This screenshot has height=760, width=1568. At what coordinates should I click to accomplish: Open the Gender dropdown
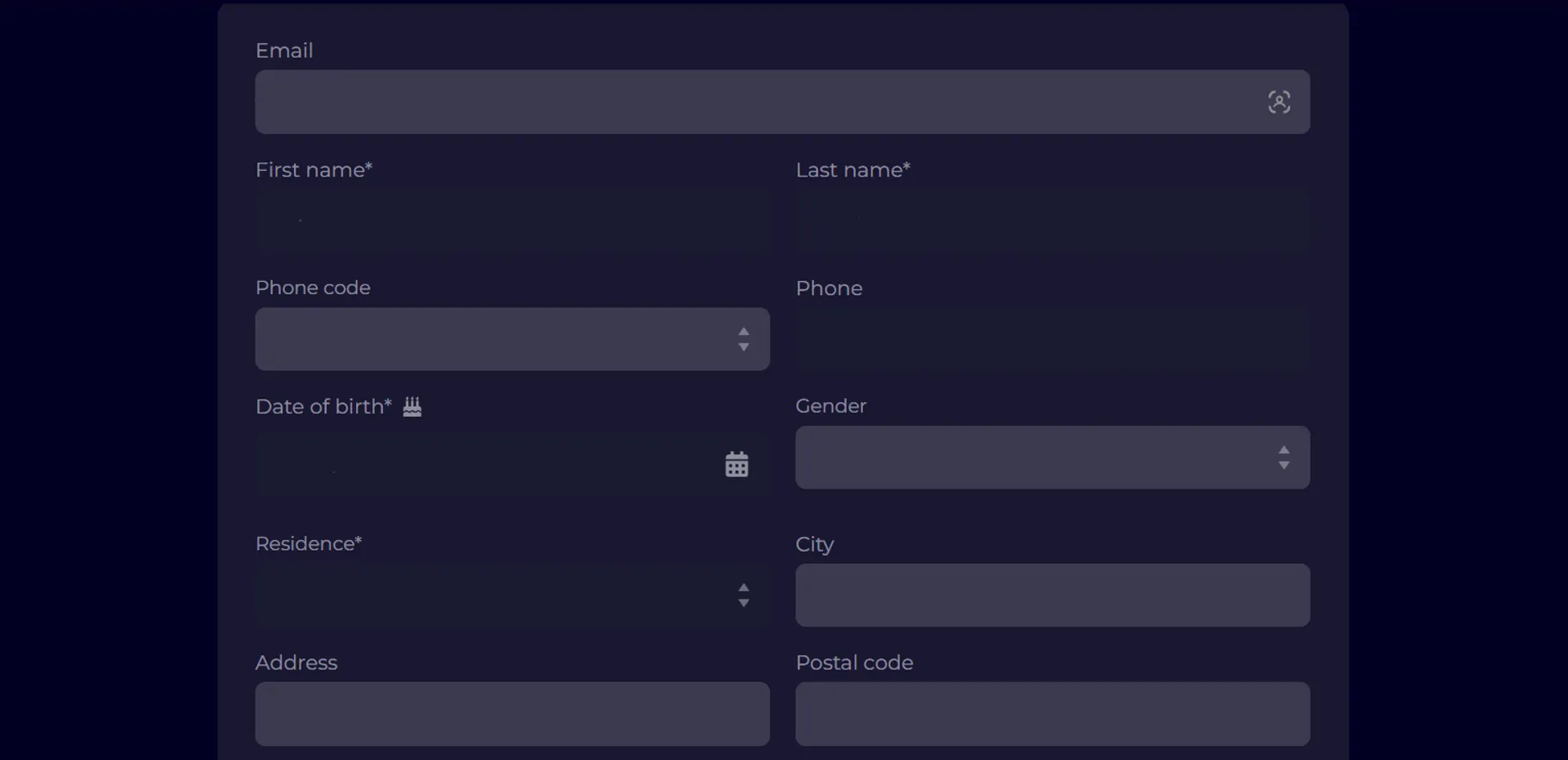(1021, 457)
